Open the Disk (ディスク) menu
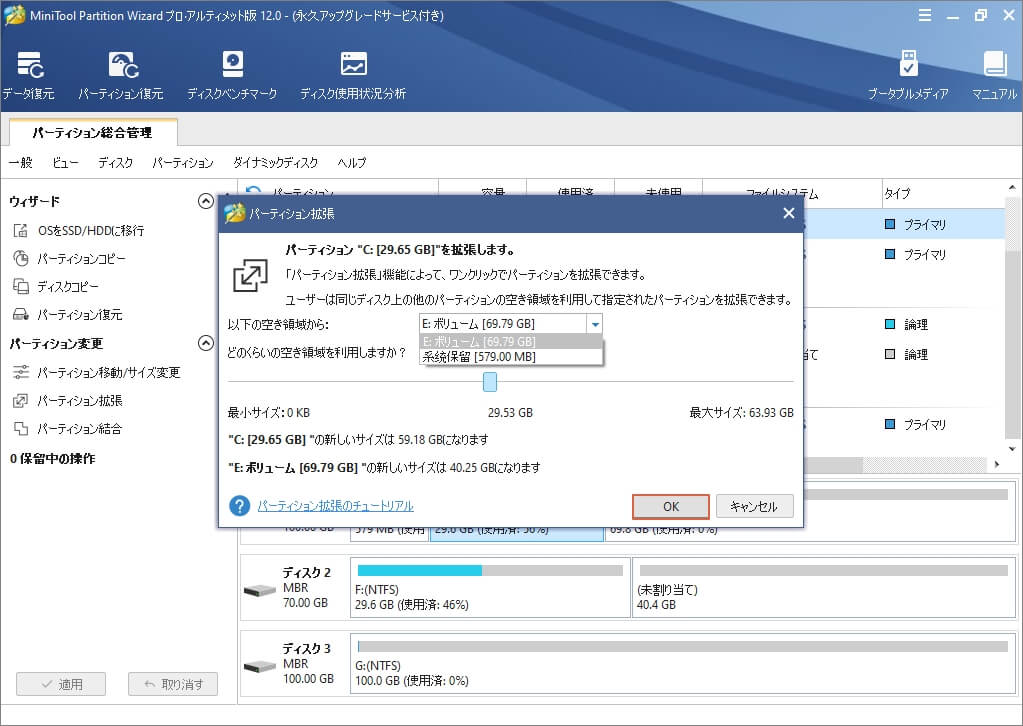This screenshot has height=726, width=1023. 115,162
